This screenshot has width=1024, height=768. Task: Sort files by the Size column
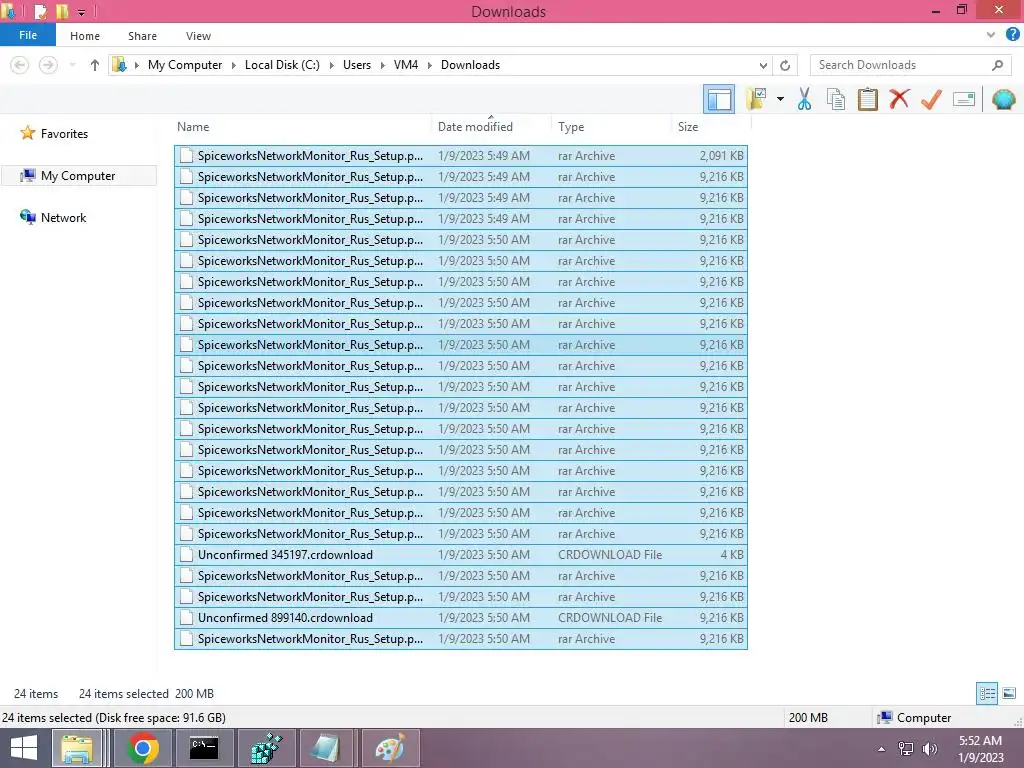pyautogui.click(x=710, y=127)
